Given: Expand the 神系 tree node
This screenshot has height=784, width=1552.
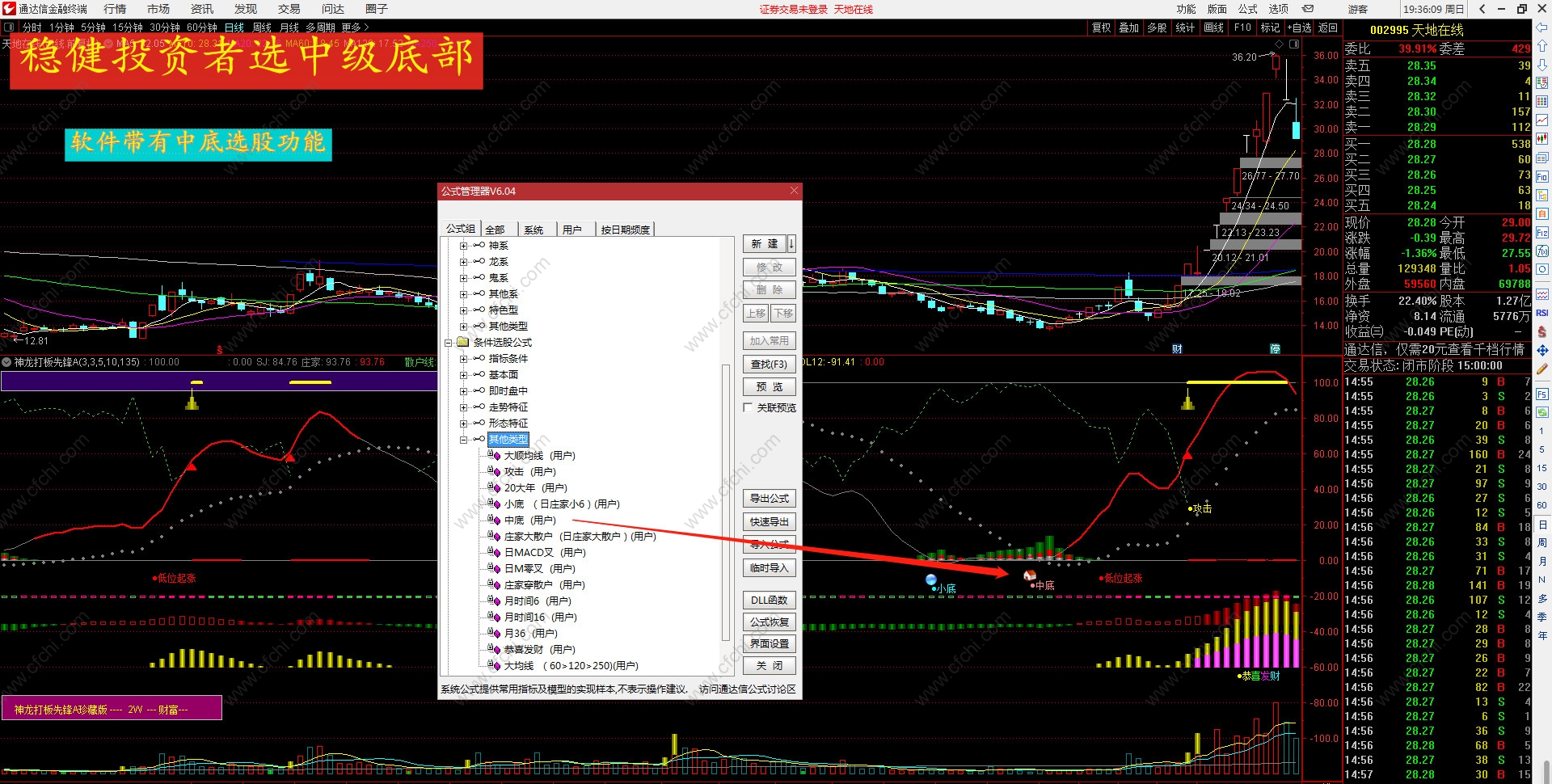Looking at the screenshot, I should (x=463, y=246).
